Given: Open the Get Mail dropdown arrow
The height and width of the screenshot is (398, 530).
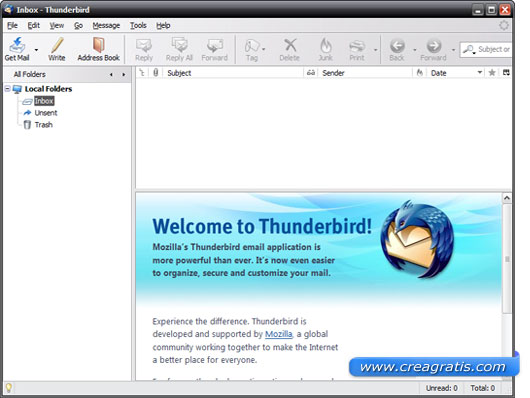Looking at the screenshot, I should tap(36, 50).
